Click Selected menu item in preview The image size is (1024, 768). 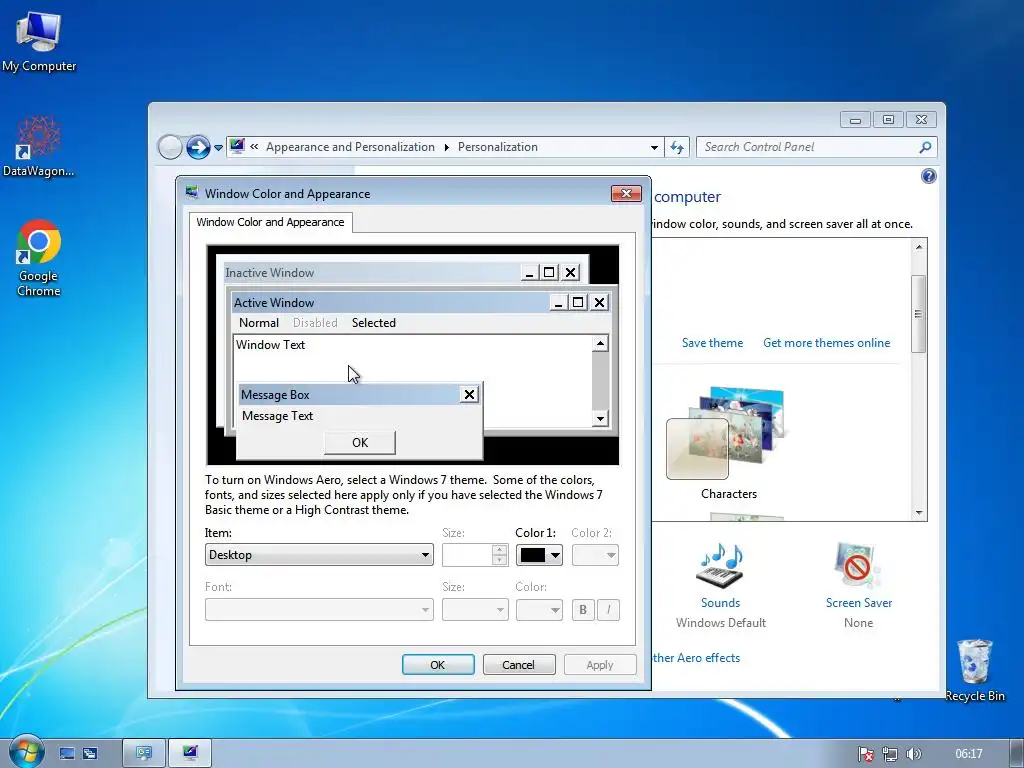pos(374,323)
